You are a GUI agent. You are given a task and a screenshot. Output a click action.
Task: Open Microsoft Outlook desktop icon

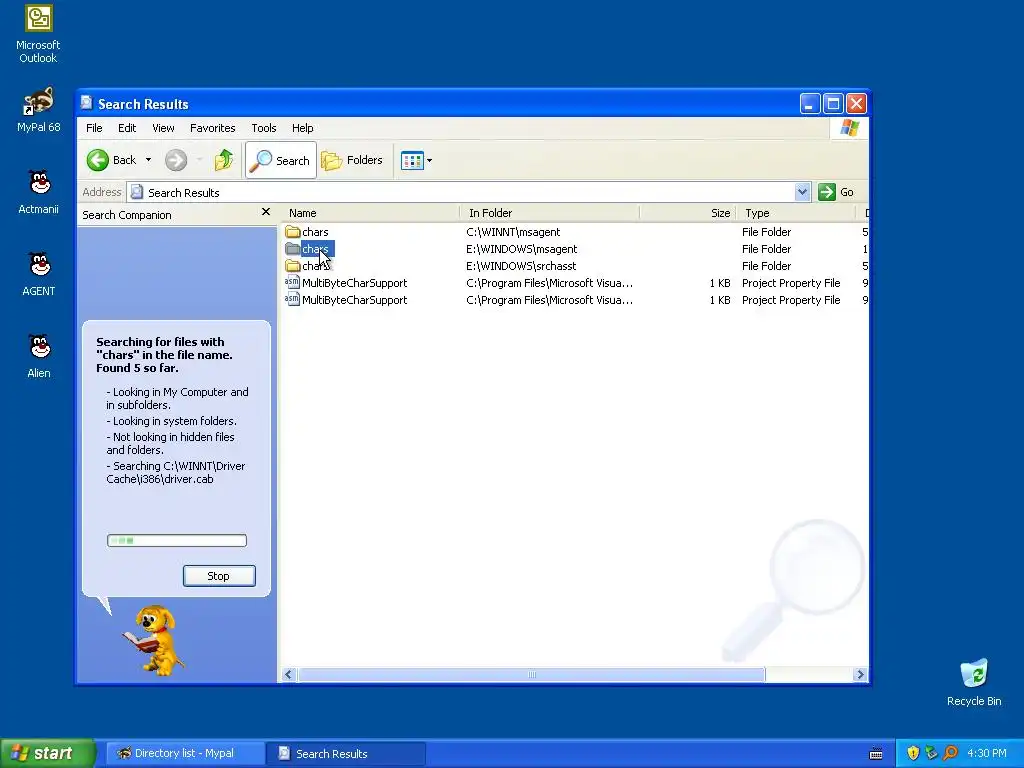click(38, 34)
